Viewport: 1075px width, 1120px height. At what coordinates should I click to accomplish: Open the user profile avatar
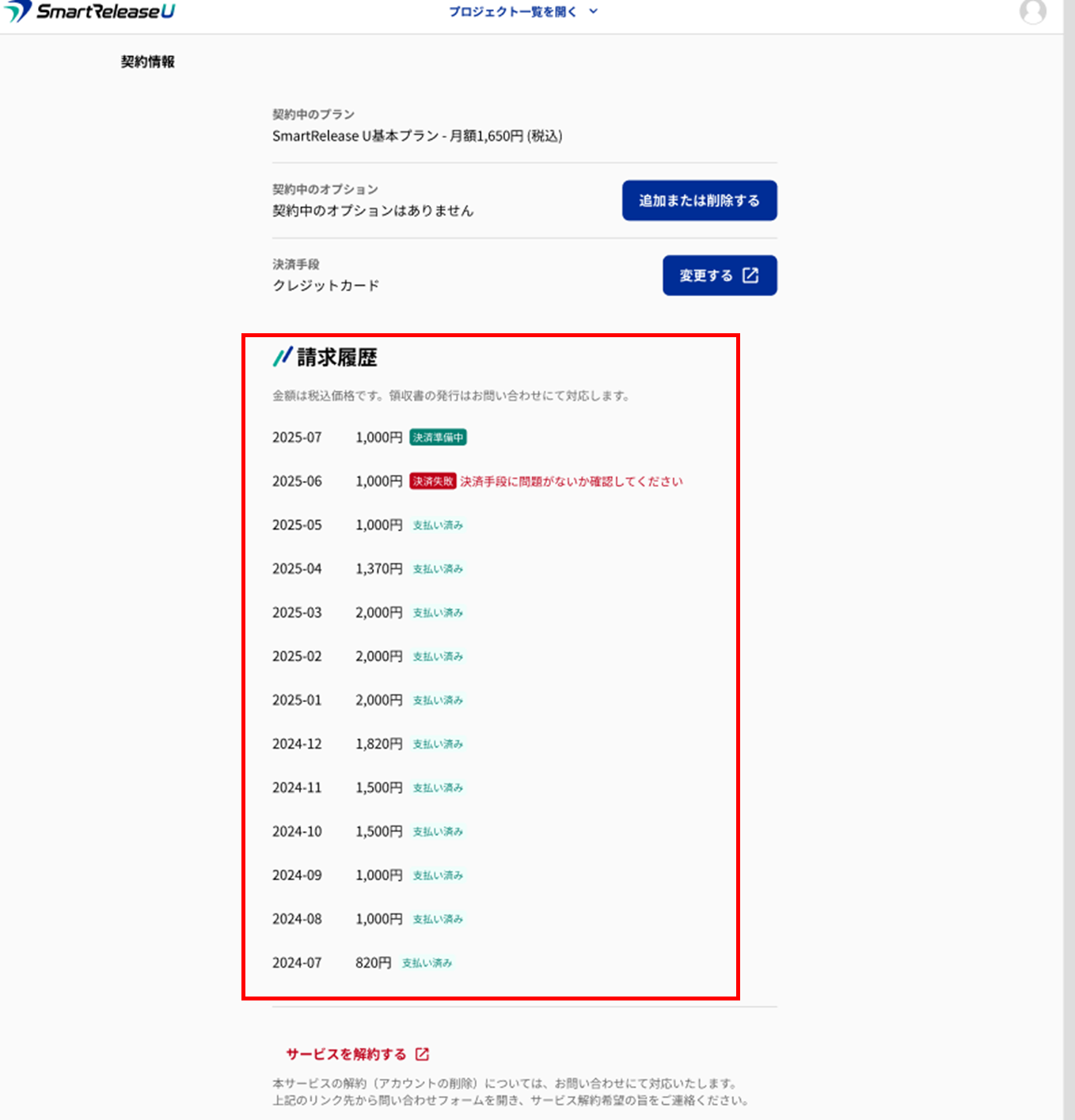[1032, 11]
